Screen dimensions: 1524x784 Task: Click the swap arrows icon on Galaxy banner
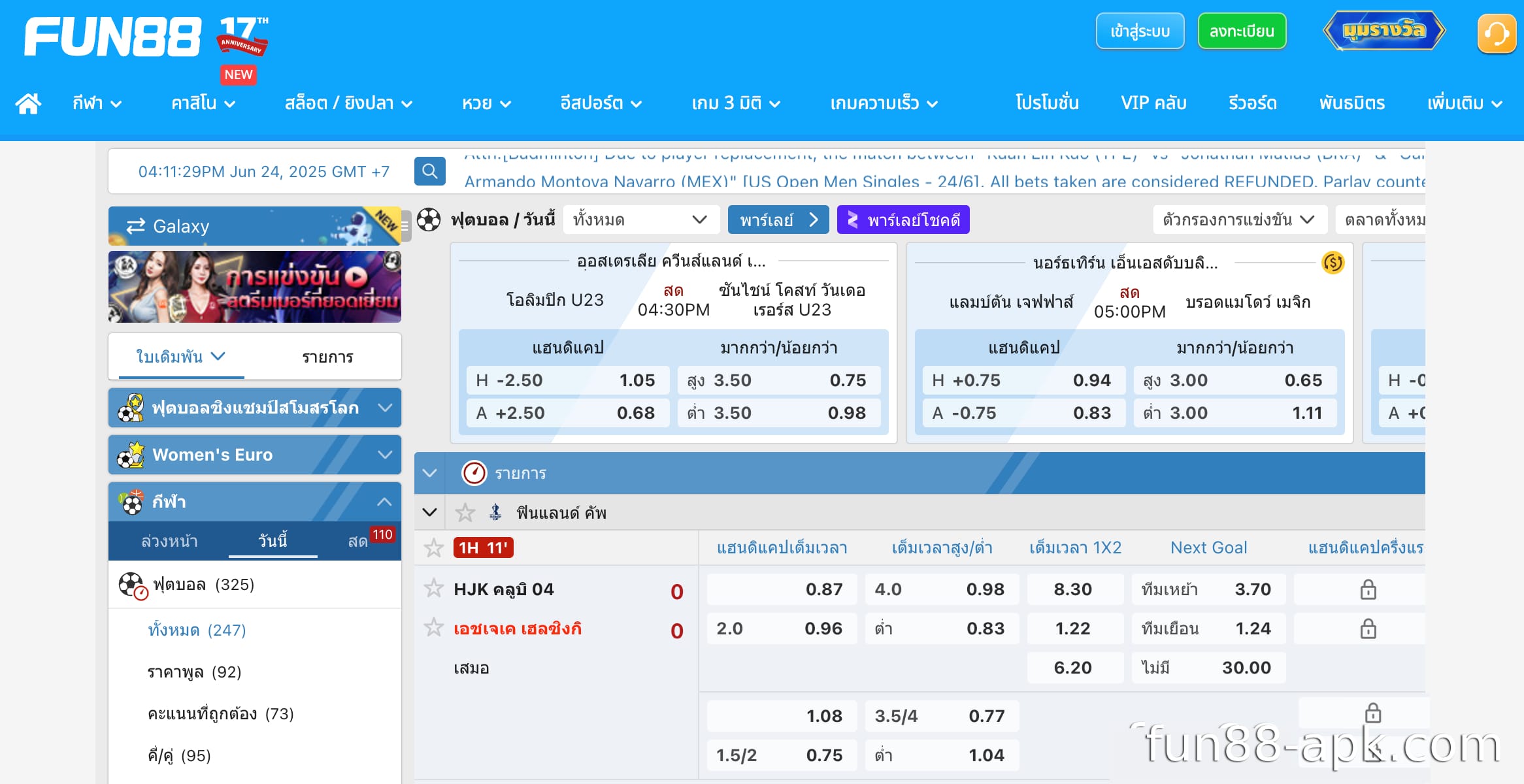coord(135,226)
